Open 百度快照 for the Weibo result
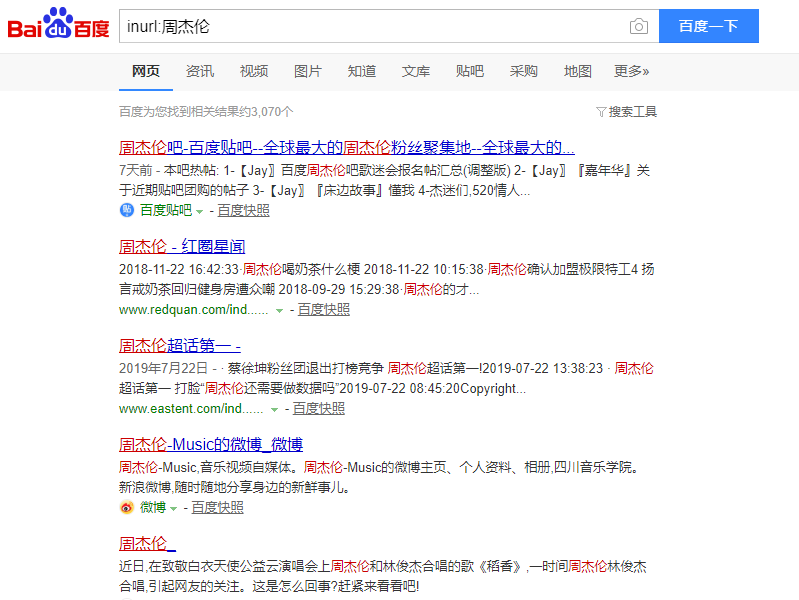Image resolution: width=799 pixels, height=600 pixels. click(x=218, y=507)
